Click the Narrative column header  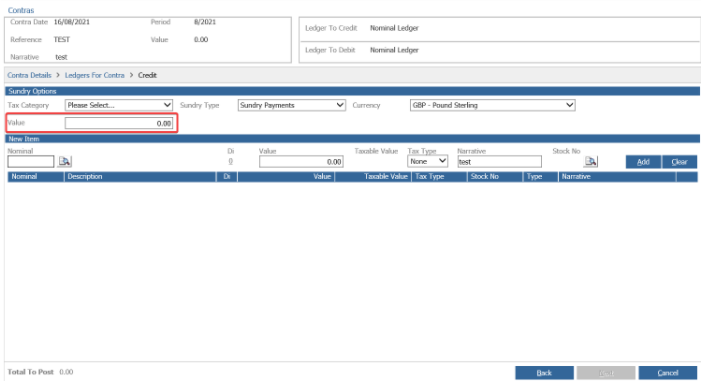tap(617, 177)
